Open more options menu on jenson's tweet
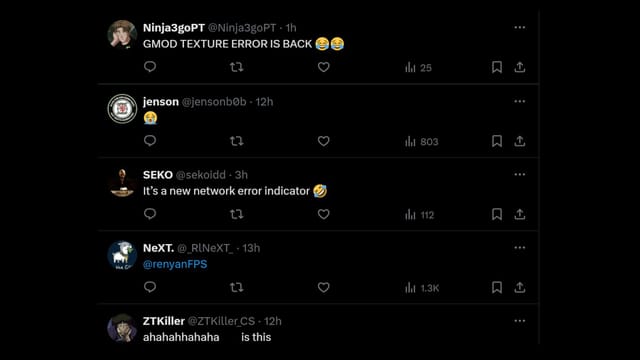 [520, 101]
